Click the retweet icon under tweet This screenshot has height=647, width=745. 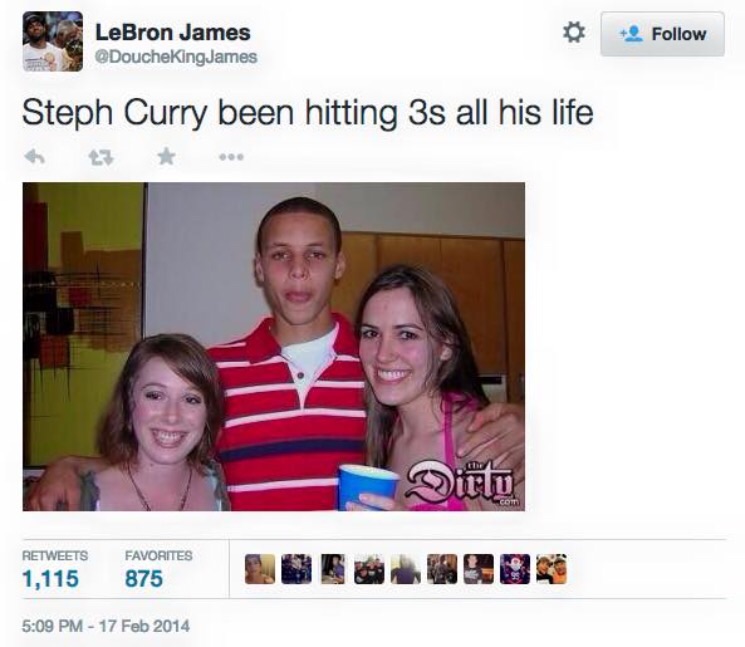[x=101, y=157]
